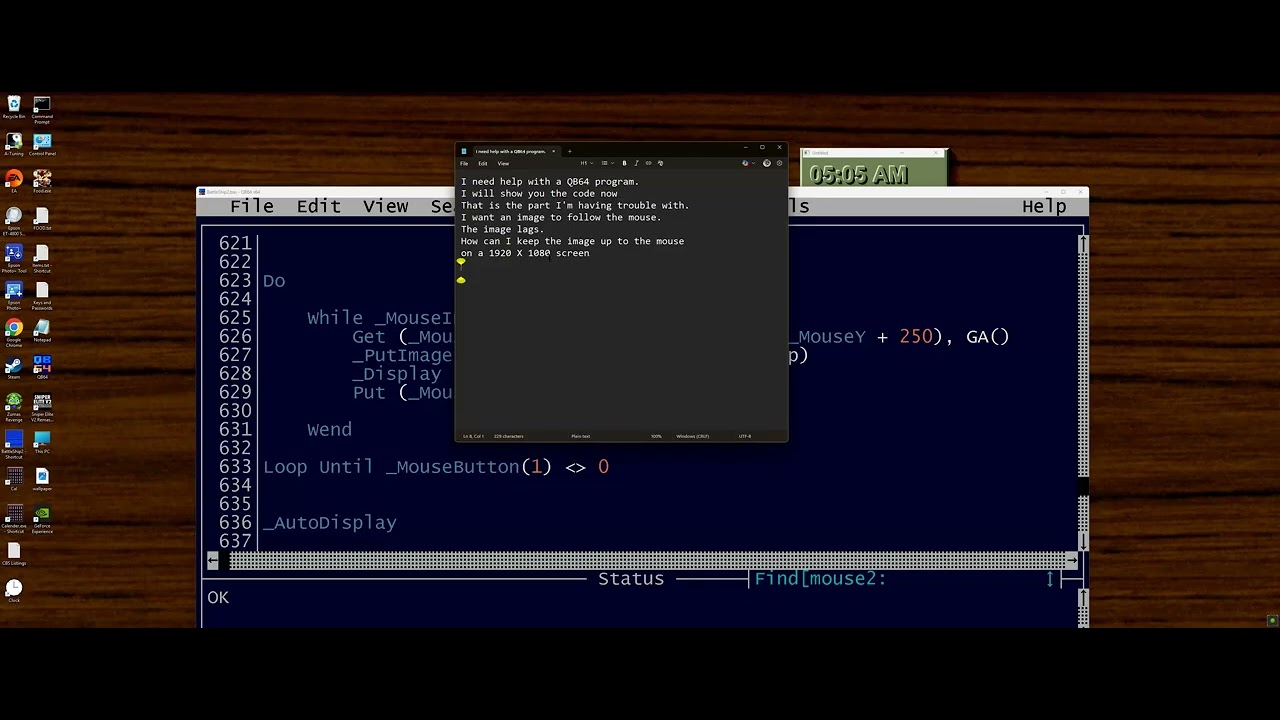The image size is (1280, 720).
Task: Open Keys and Passwords desktop file
Action: [x=42, y=296]
